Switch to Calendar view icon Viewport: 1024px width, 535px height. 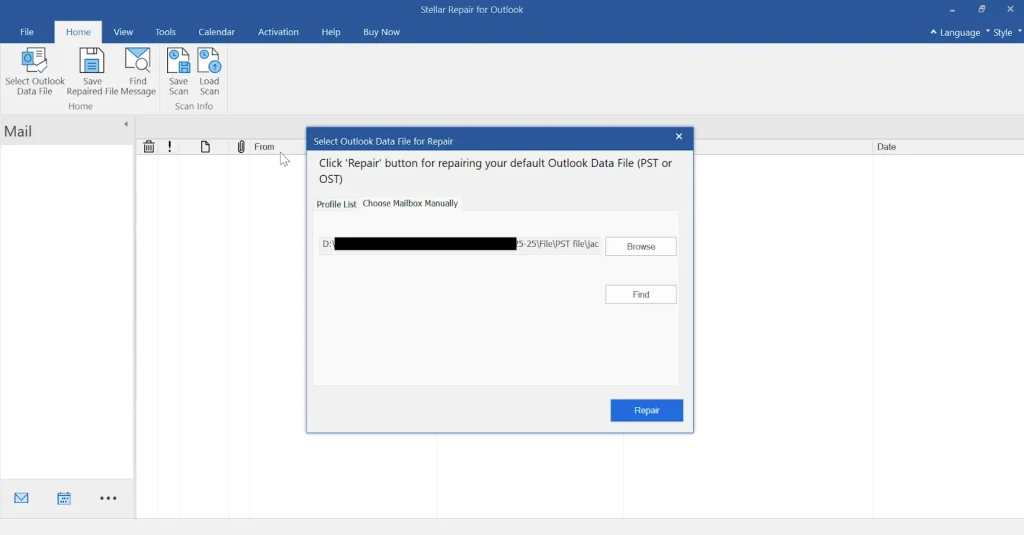click(64, 498)
